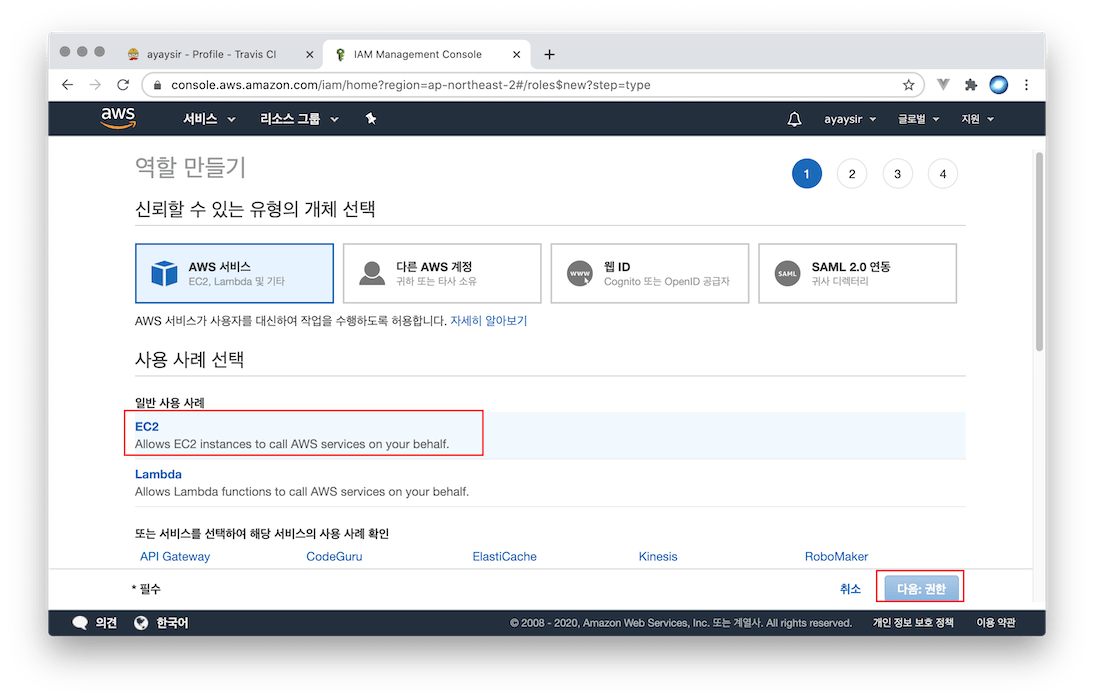Open the notifications bell icon

pyautogui.click(x=794, y=119)
